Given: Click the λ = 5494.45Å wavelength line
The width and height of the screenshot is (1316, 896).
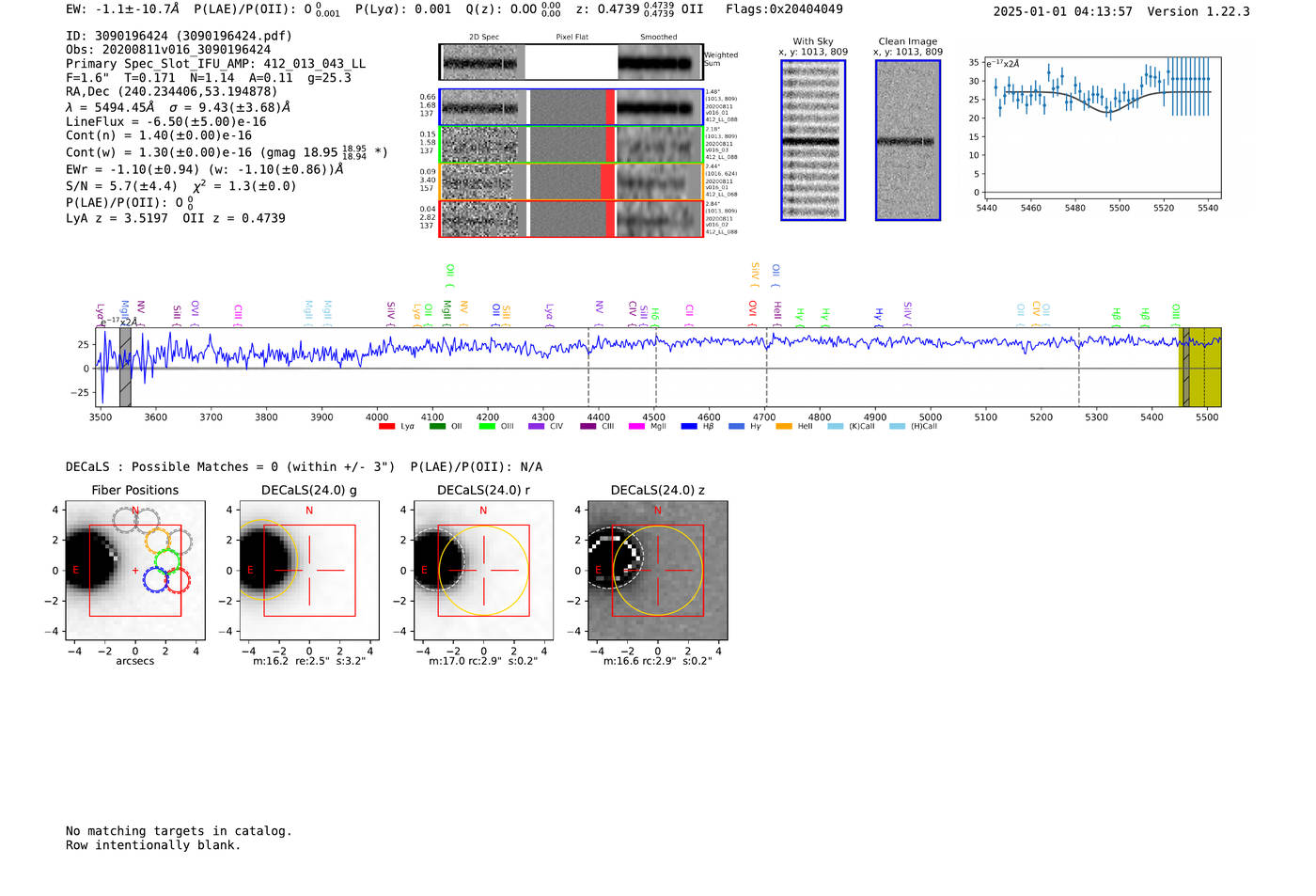Looking at the screenshot, I should click(178, 107).
